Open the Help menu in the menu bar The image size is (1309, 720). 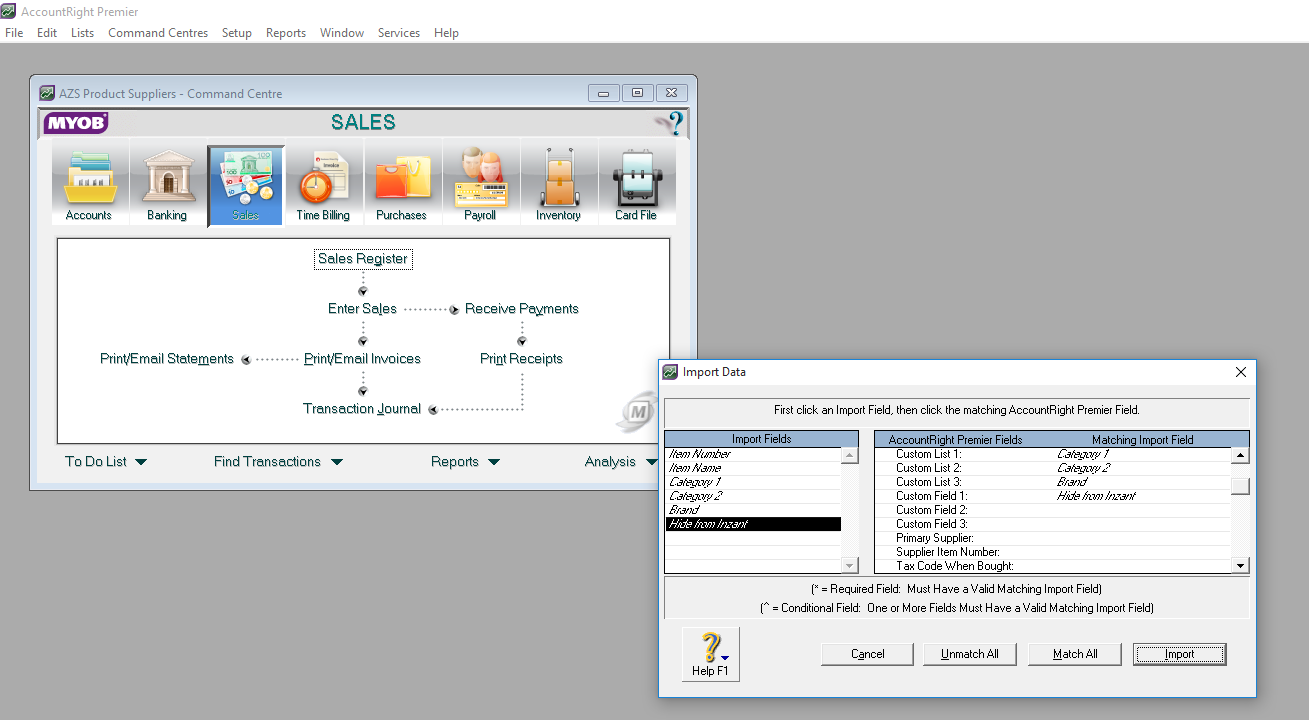(446, 33)
